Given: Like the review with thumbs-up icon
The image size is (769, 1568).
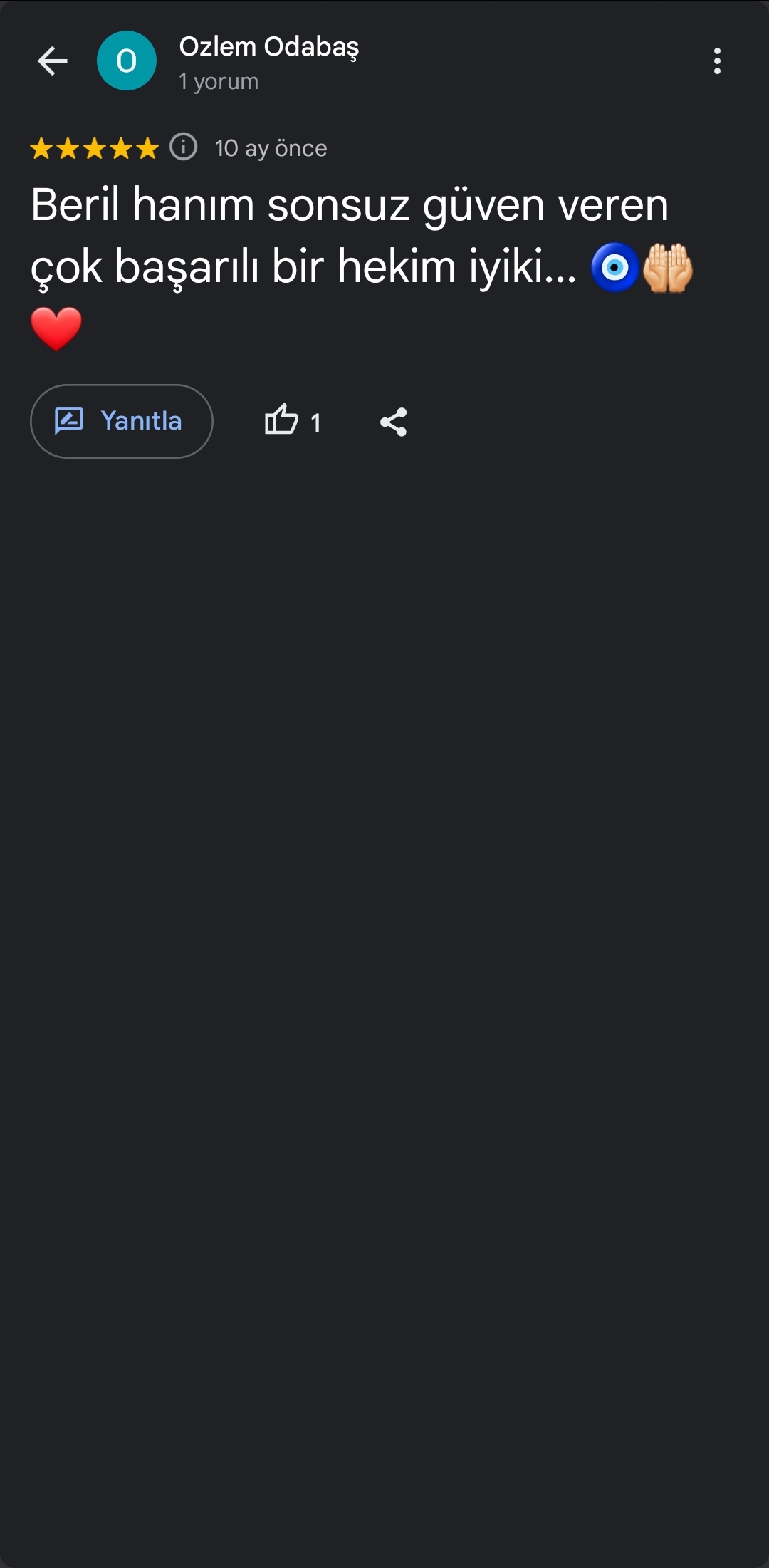Looking at the screenshot, I should pos(281,420).
